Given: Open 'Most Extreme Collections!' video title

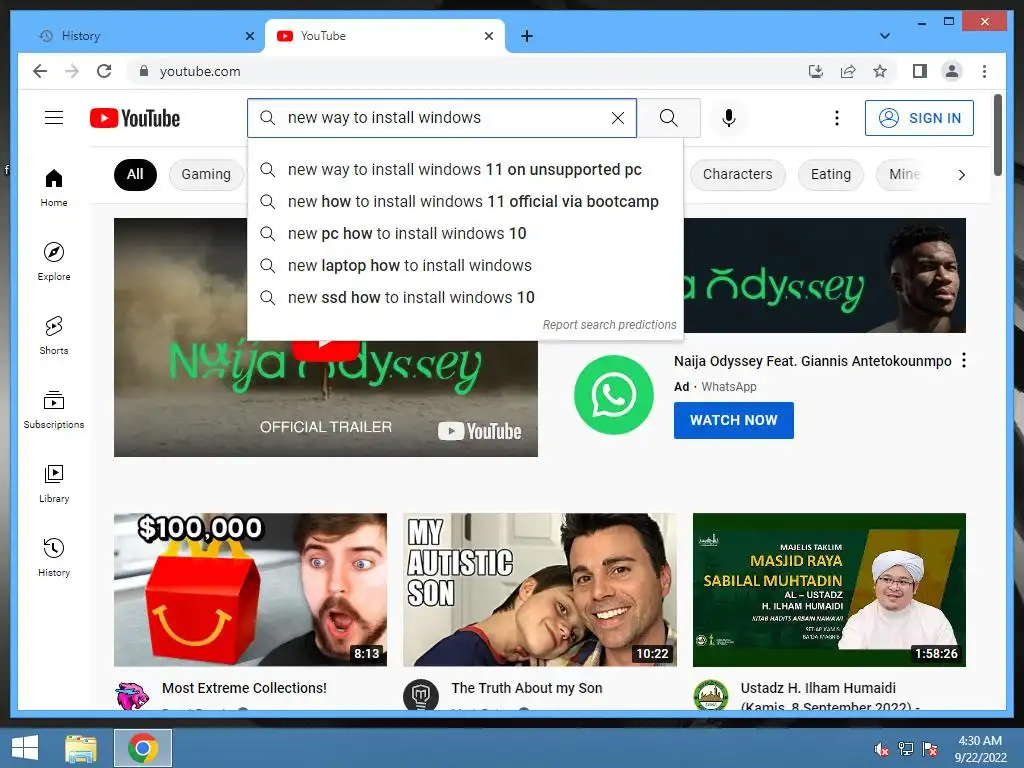Looking at the screenshot, I should (x=244, y=688).
